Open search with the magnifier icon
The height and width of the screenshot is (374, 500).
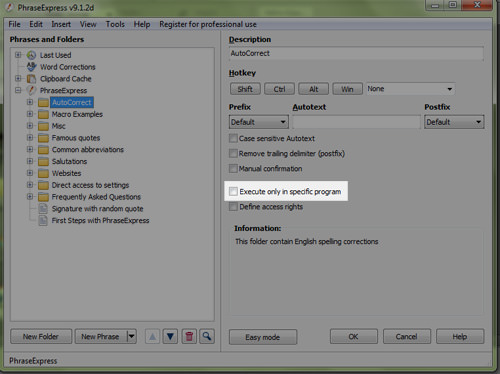coord(207,336)
